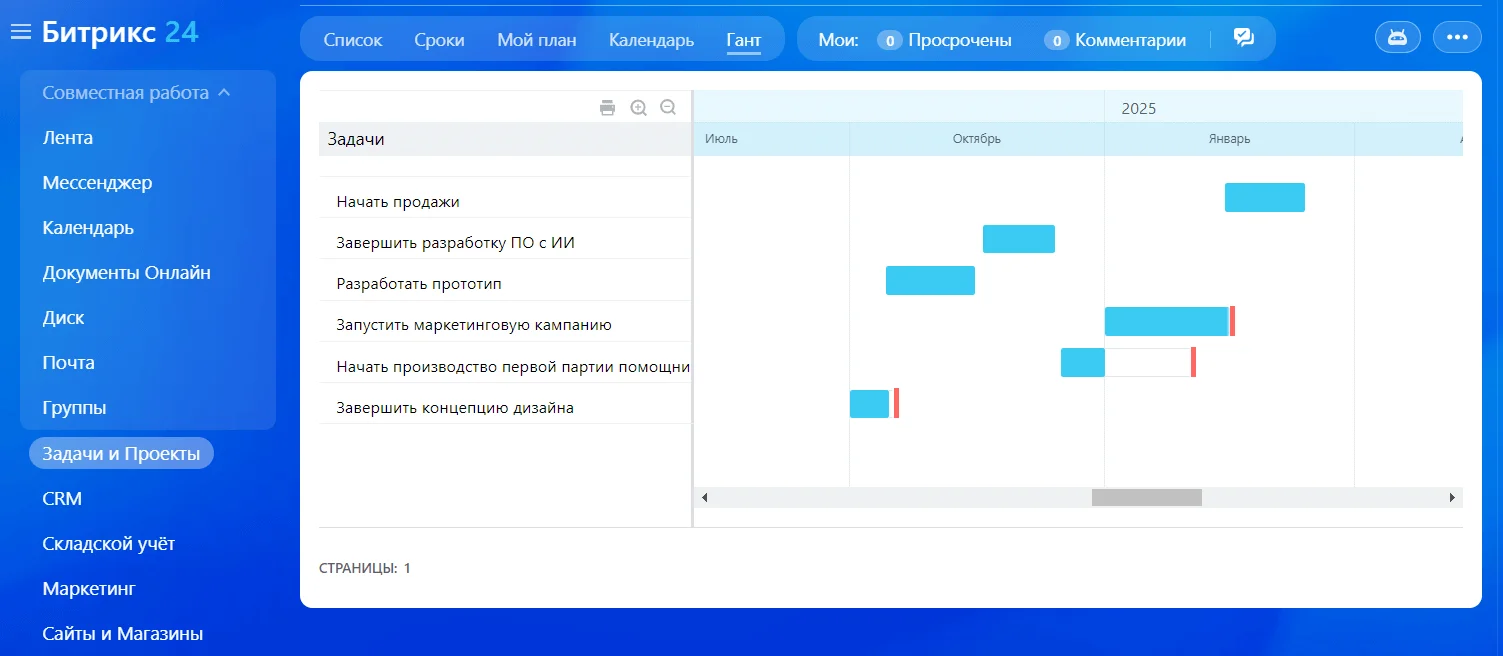Viewport: 1503px width, 656px height.
Task: Click the horizontal scrollbar thumb of the Gantt chart
Action: pyautogui.click(x=1147, y=497)
